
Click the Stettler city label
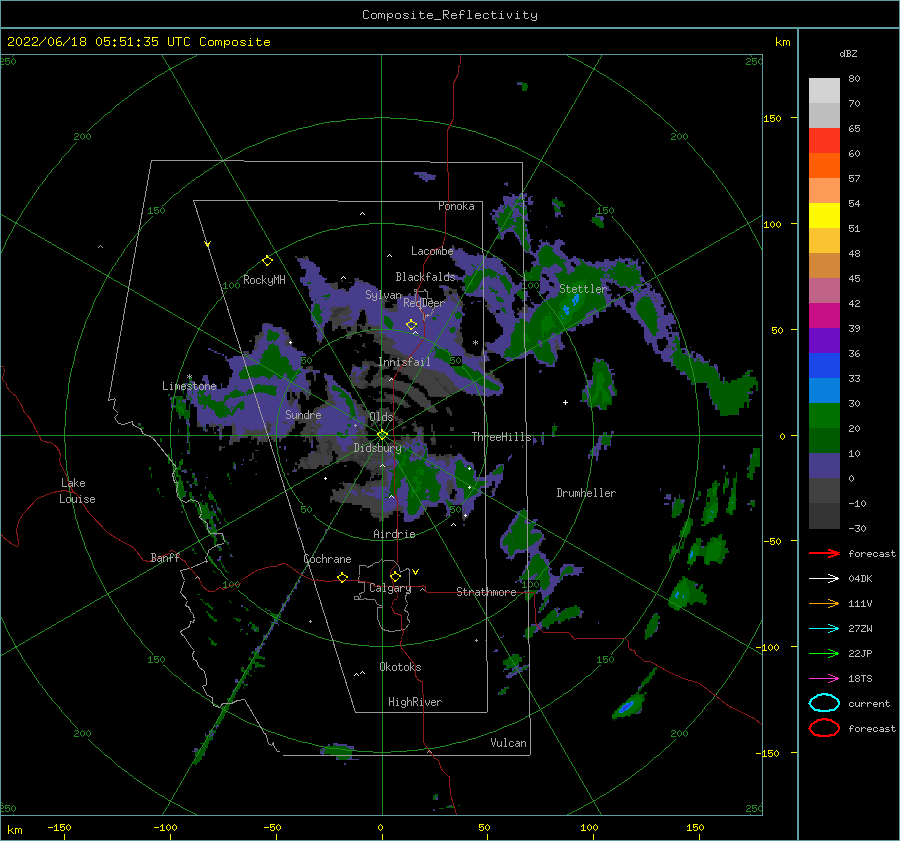583,289
